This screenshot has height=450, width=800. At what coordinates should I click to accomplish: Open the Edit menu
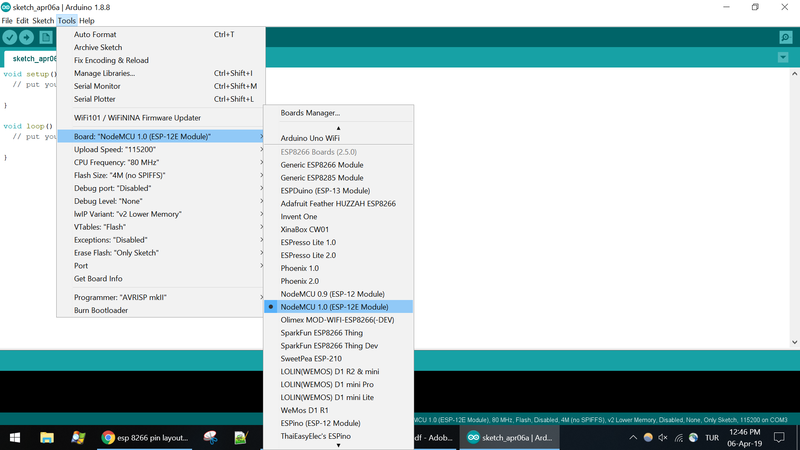(x=22, y=21)
